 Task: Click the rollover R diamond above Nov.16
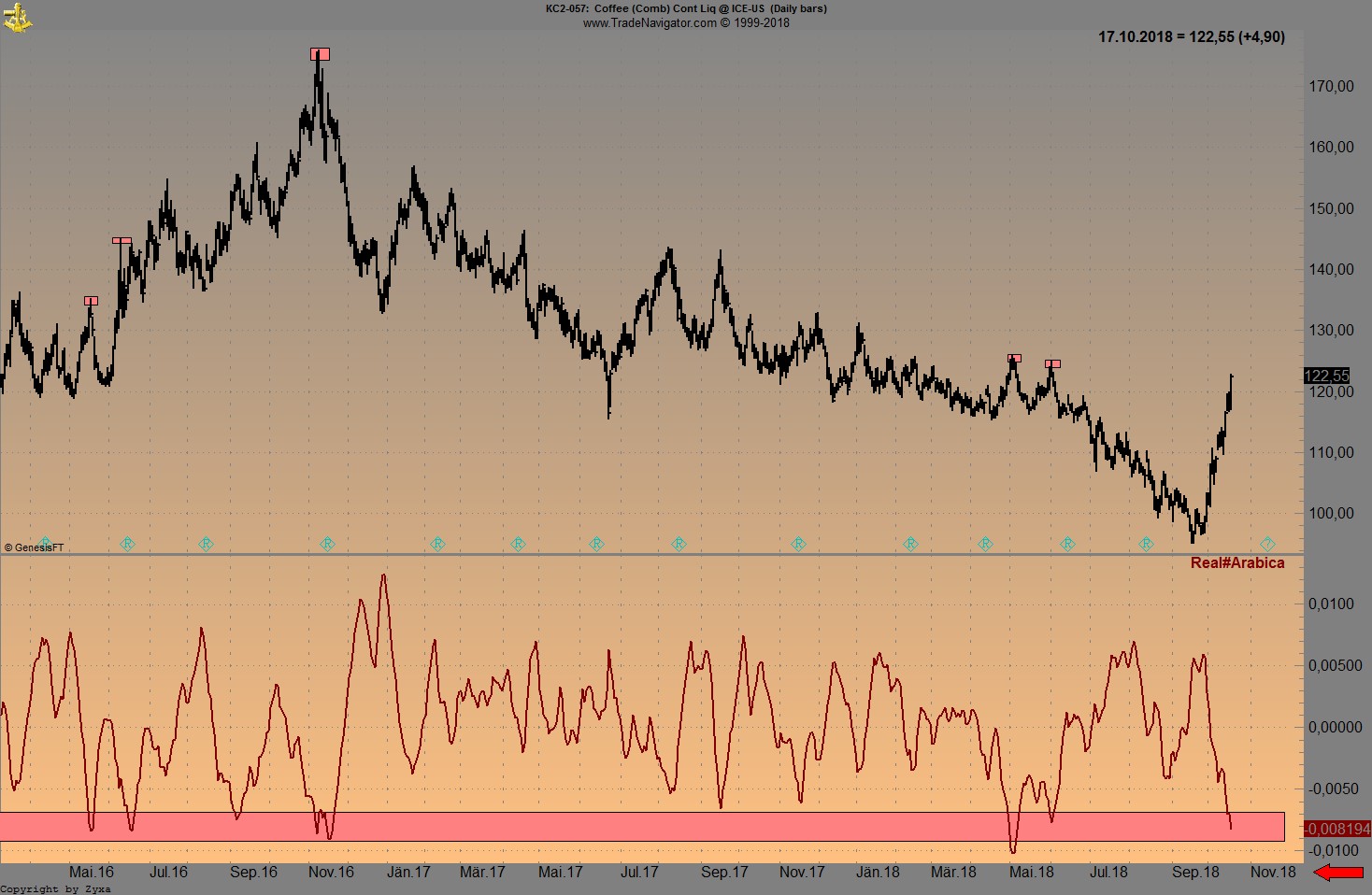pyautogui.click(x=327, y=544)
